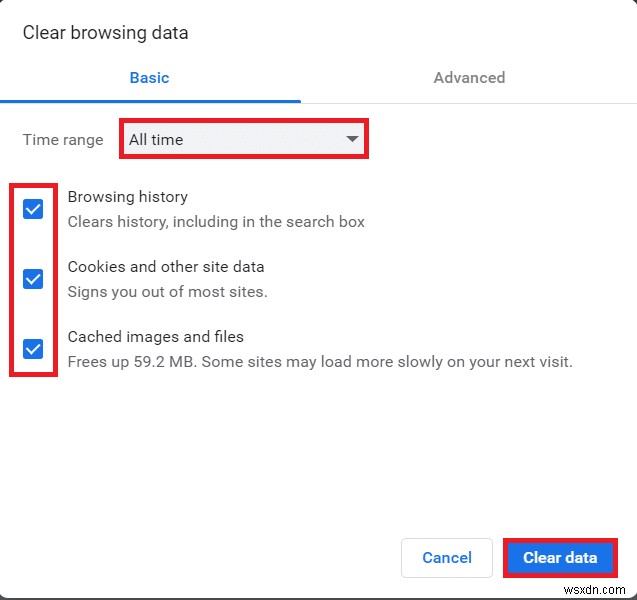The height and width of the screenshot is (600, 637).
Task: Click the blue underline beneath the Basic tab
Action: pyautogui.click(x=150, y=101)
